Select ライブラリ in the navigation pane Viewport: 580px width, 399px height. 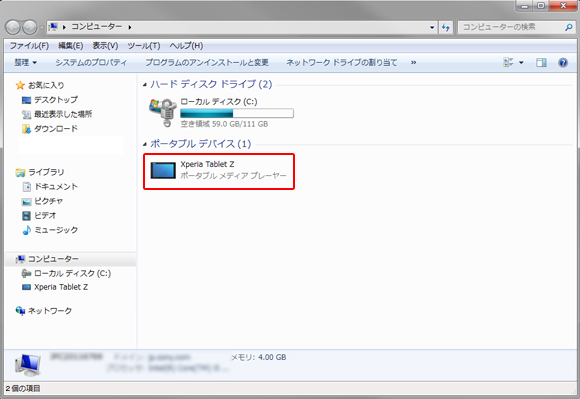[46, 172]
